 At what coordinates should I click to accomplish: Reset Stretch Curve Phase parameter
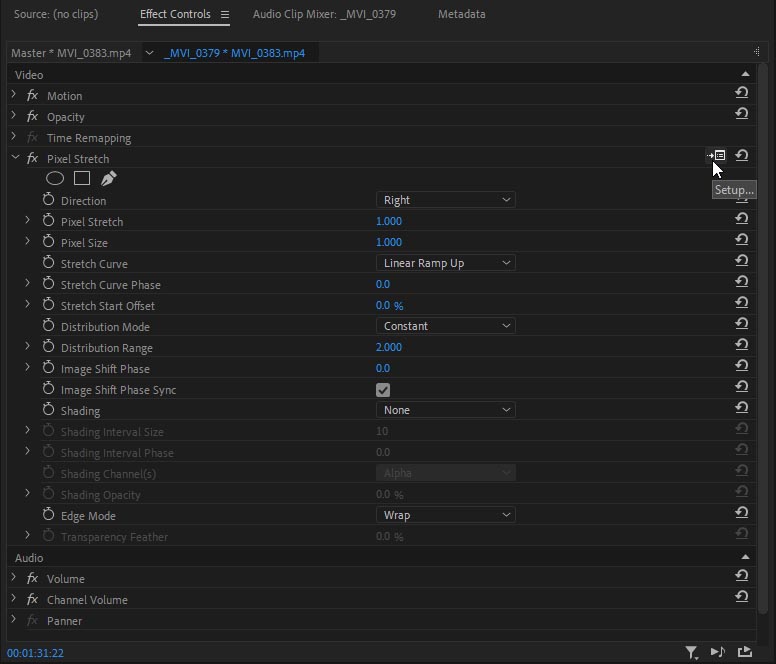[741, 282]
